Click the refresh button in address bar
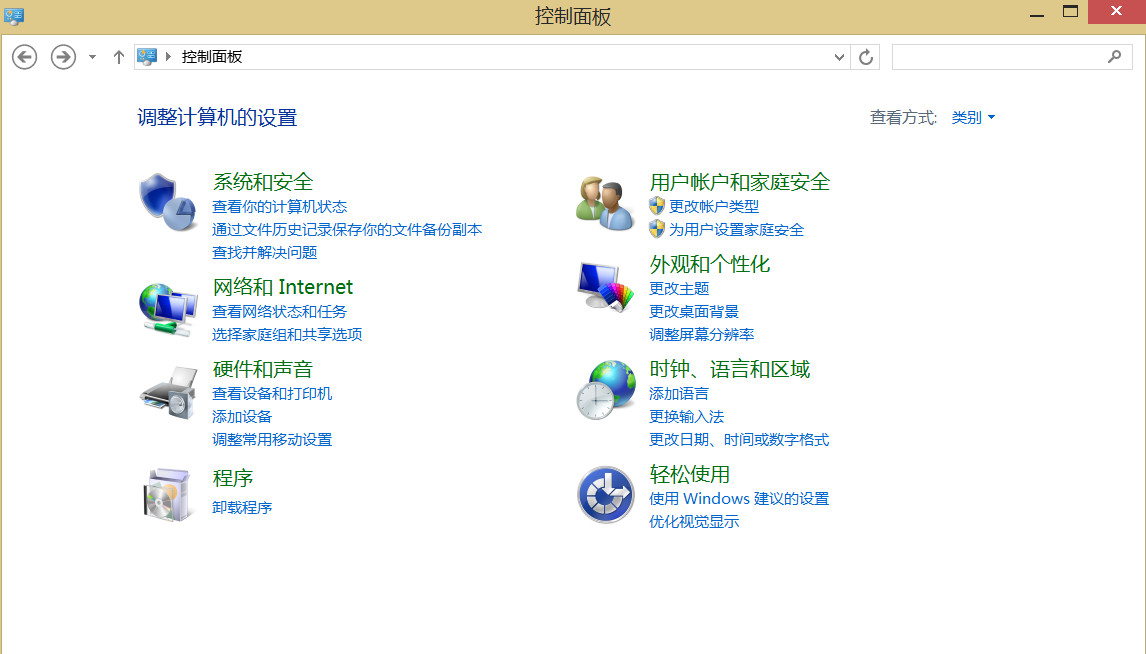The image size is (1146, 654). click(866, 57)
